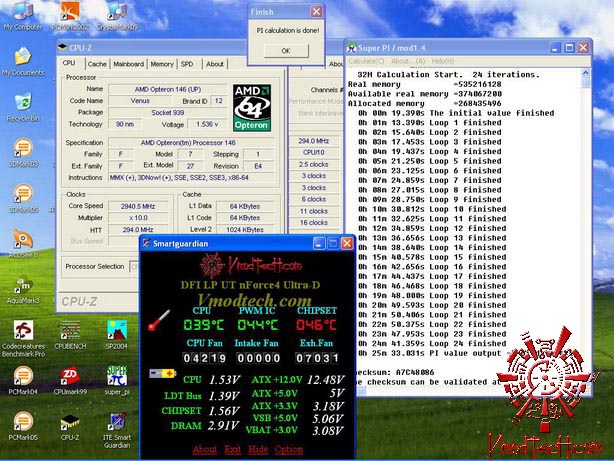Open the Calculate(C) menu in Super PI
Viewport: 614px width, 461px height.
pyautogui.click(x=367, y=61)
